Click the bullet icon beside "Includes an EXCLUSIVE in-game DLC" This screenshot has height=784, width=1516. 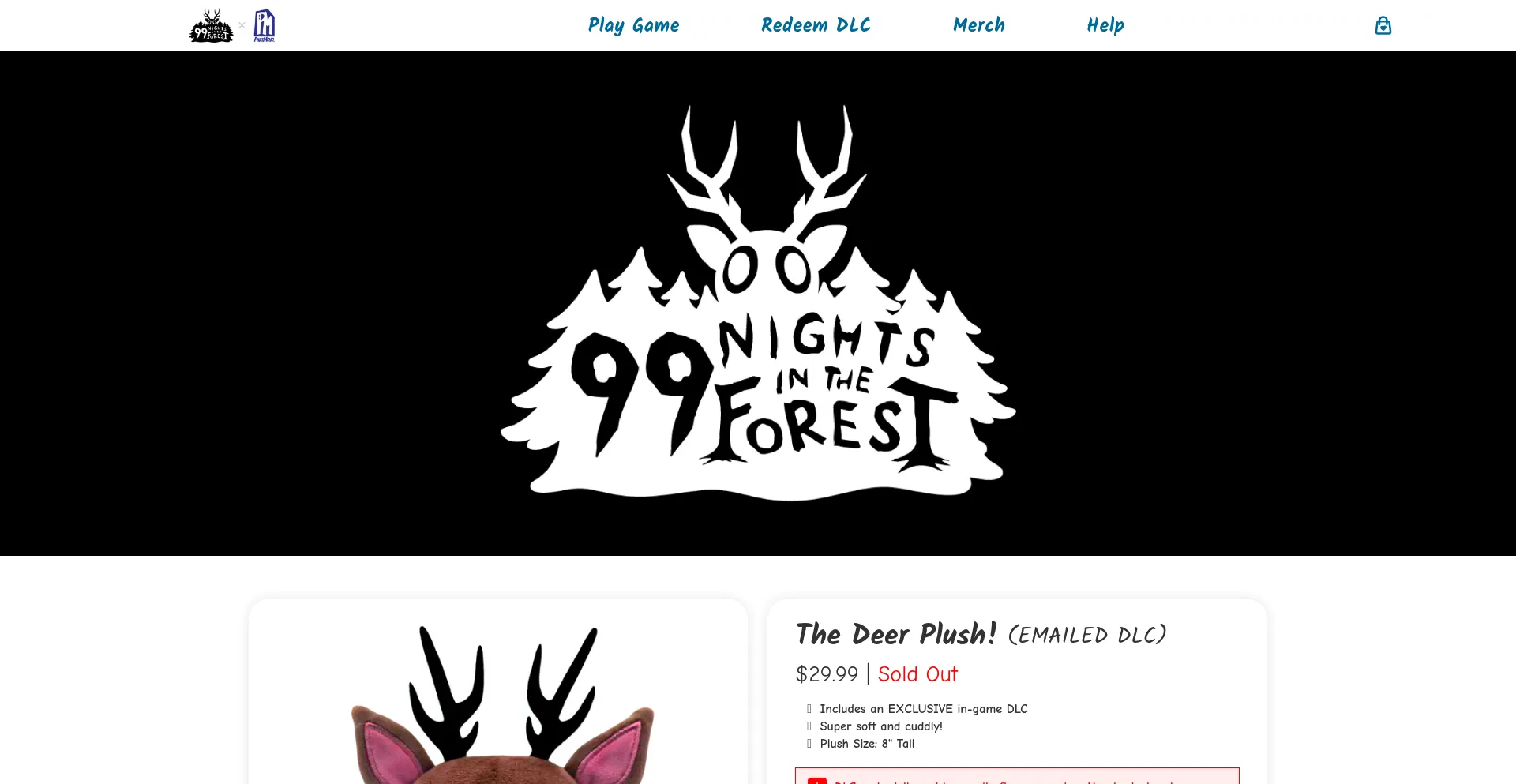coord(809,709)
